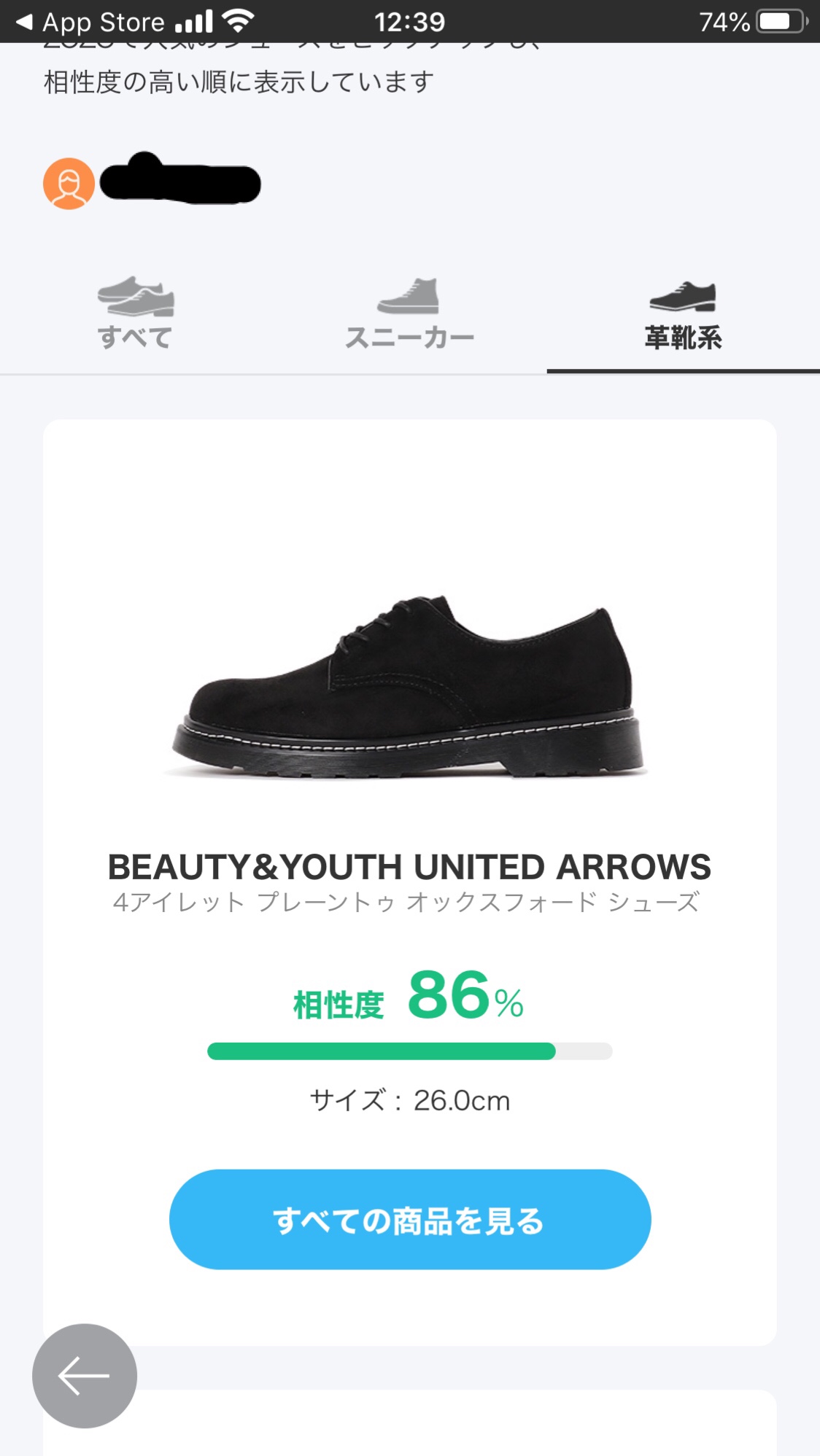This screenshot has height=1456, width=820.
Task: Return to App Store via status bar link
Action: tap(90, 22)
